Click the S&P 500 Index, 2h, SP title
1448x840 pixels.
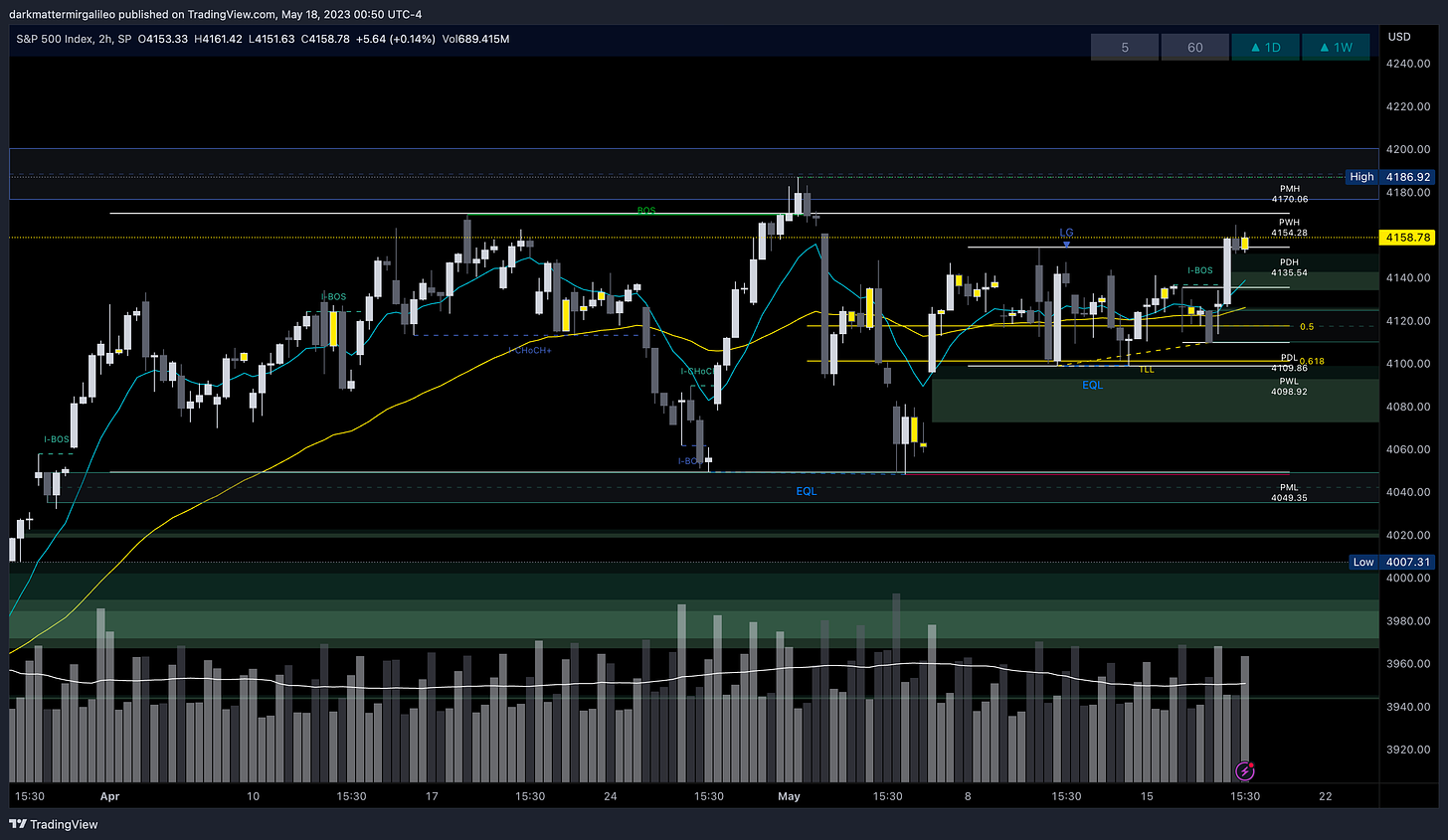point(74,39)
